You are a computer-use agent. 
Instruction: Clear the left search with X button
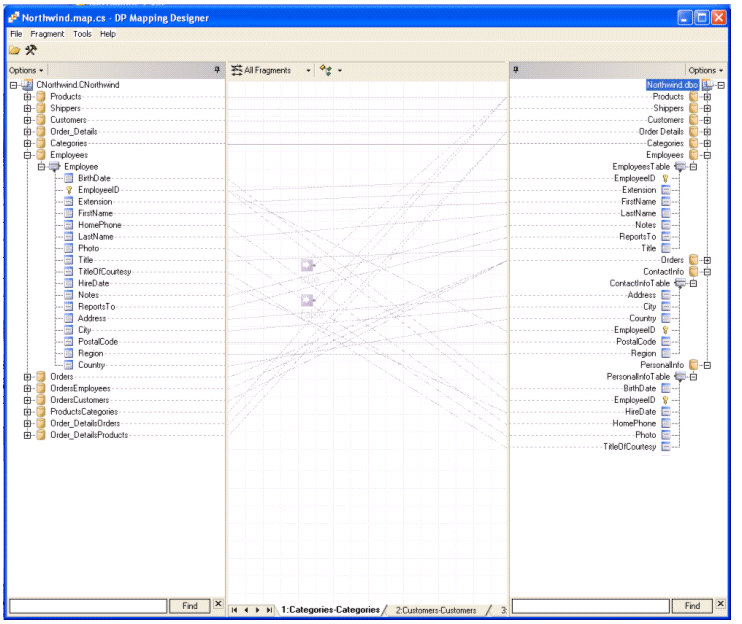pyautogui.click(x=218, y=604)
